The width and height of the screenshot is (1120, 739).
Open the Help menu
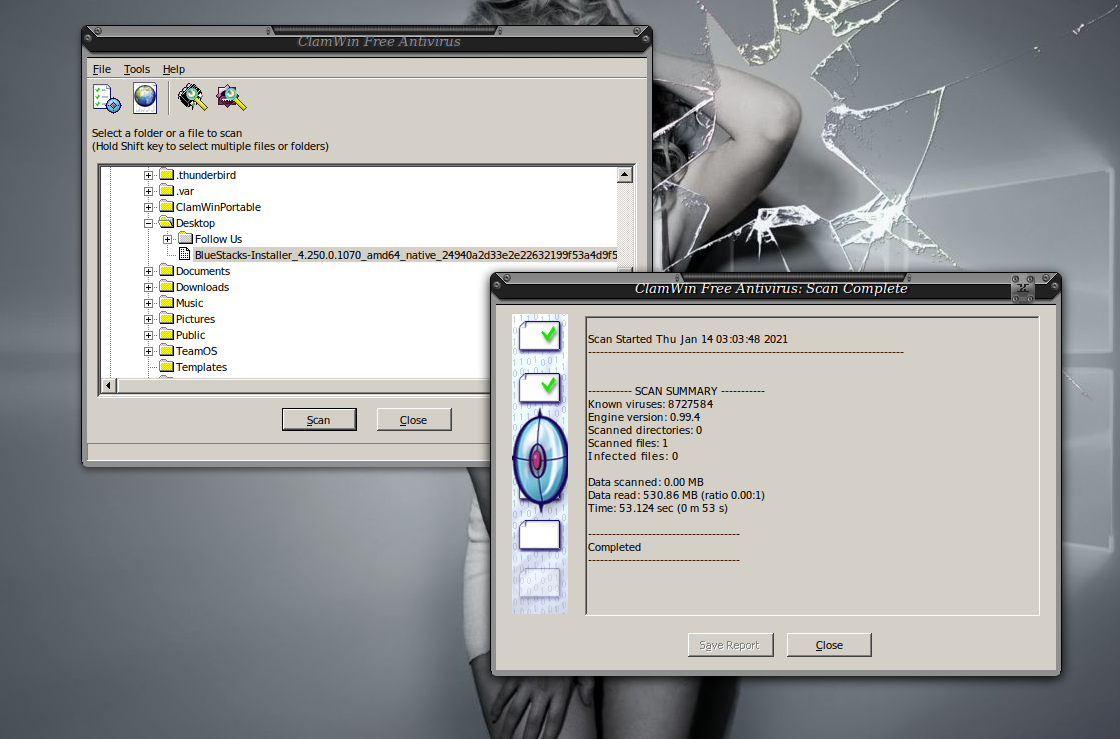point(174,69)
